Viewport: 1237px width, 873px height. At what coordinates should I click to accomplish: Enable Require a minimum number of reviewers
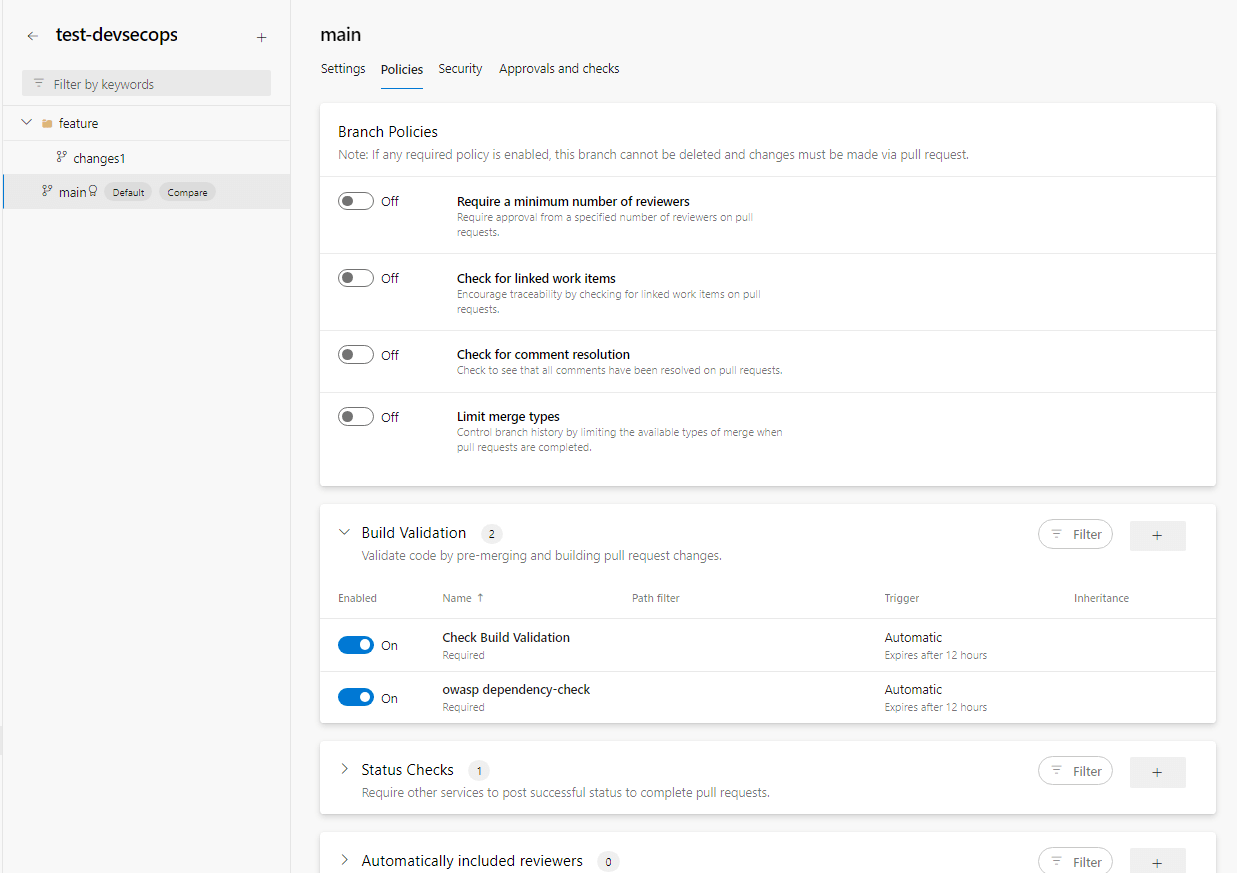[x=356, y=202]
